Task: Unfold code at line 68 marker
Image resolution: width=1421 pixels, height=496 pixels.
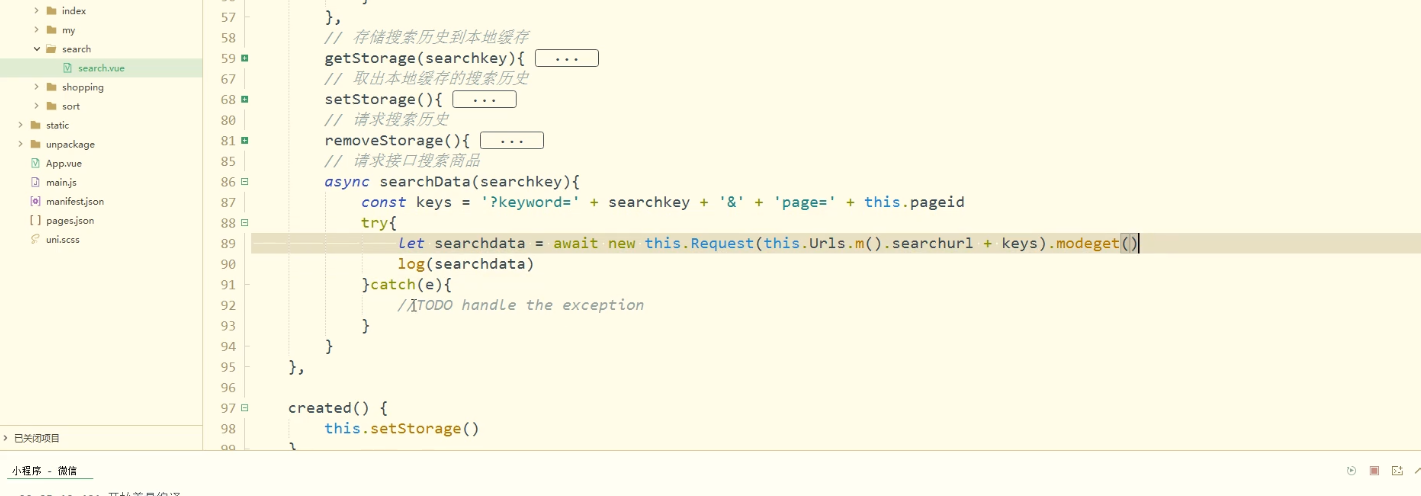Action: tap(244, 99)
